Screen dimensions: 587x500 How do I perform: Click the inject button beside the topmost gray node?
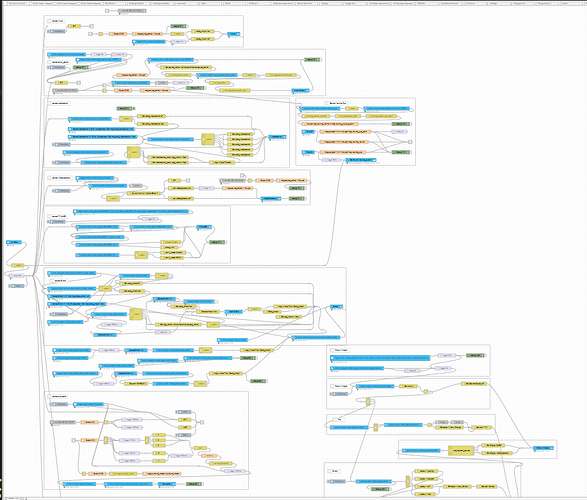click(107, 11)
